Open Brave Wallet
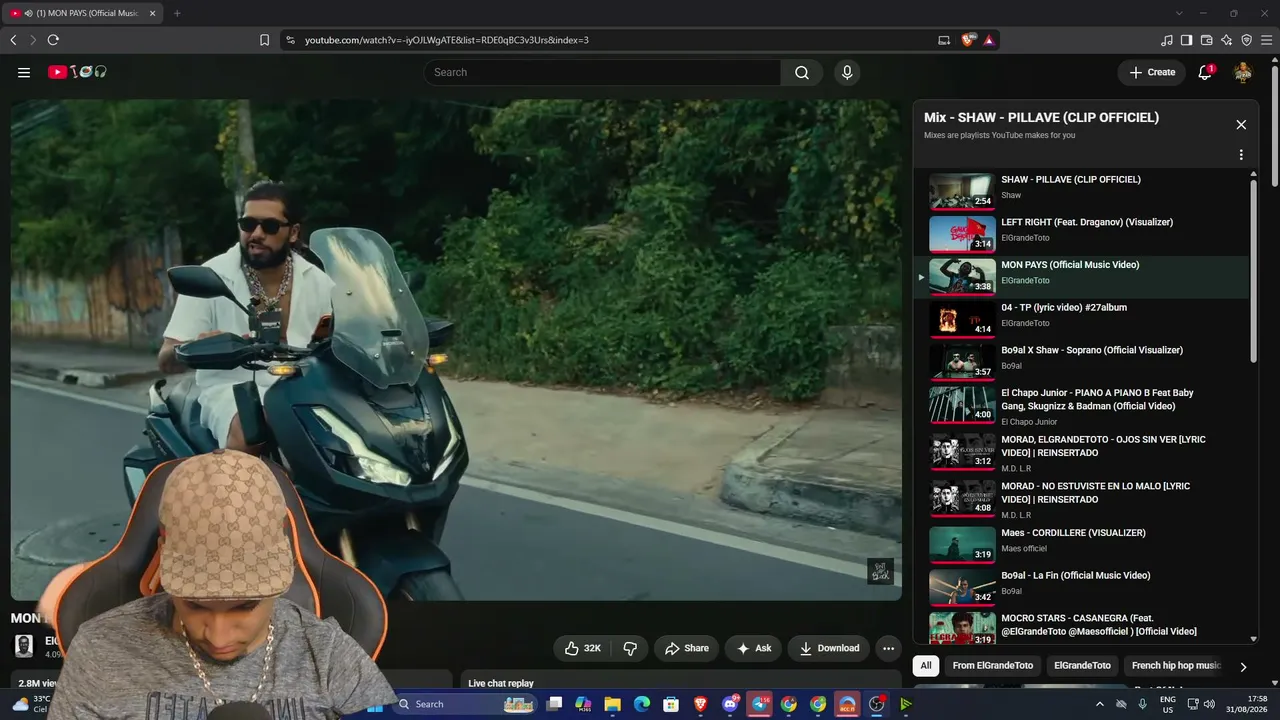 point(1206,40)
